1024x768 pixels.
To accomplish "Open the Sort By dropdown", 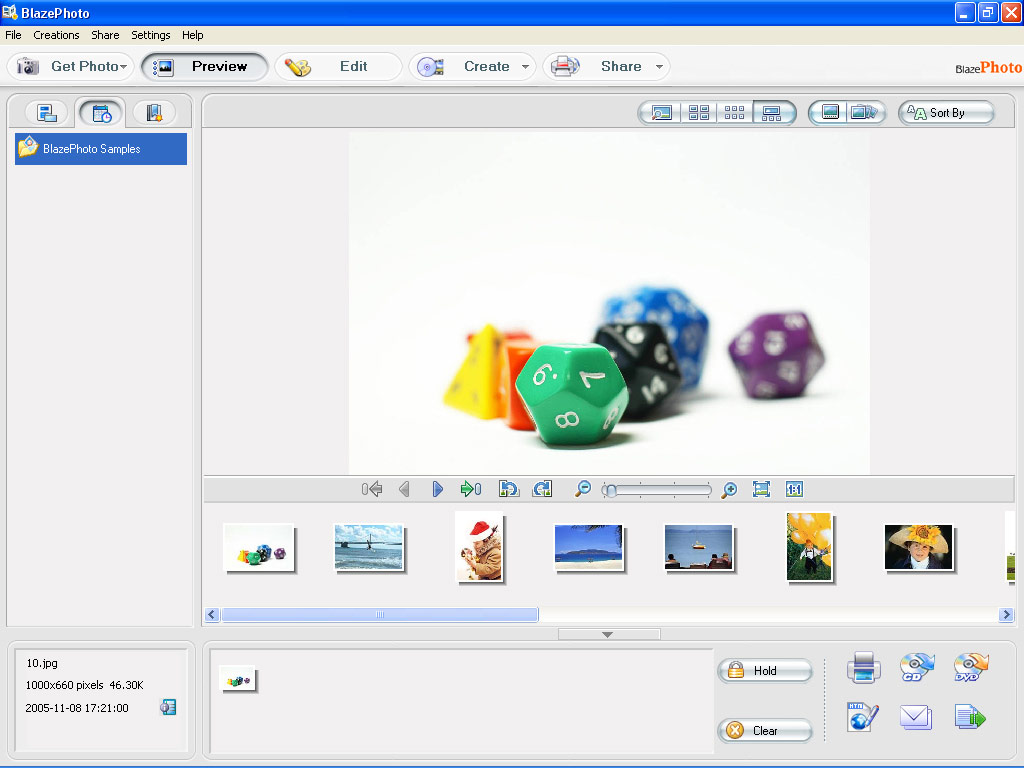I will [946, 113].
